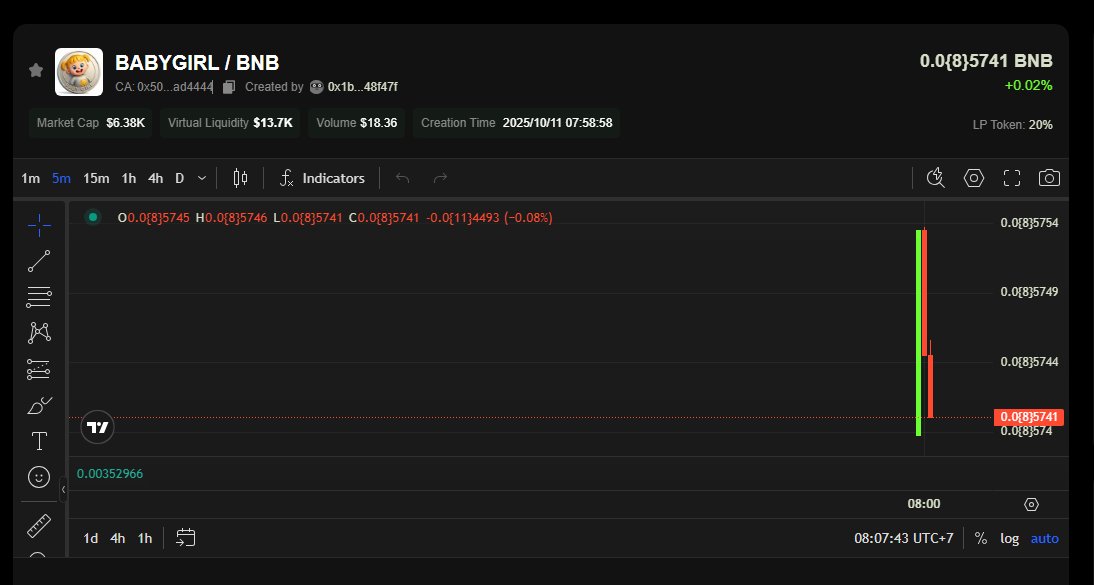Viewport: 1094px width, 585px height.
Task: Set the bottom date range to 4h
Action: [x=118, y=538]
